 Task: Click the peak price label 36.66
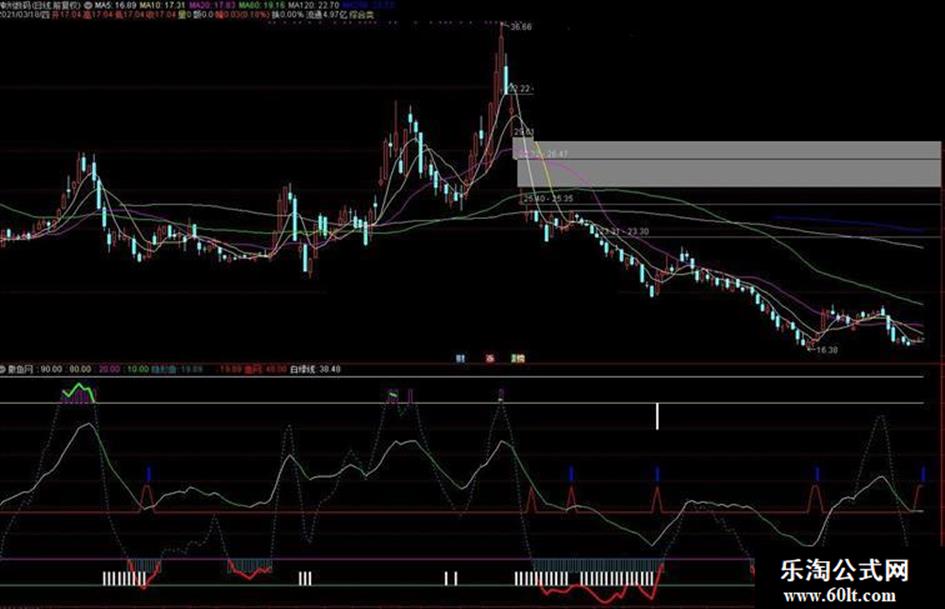[521, 27]
